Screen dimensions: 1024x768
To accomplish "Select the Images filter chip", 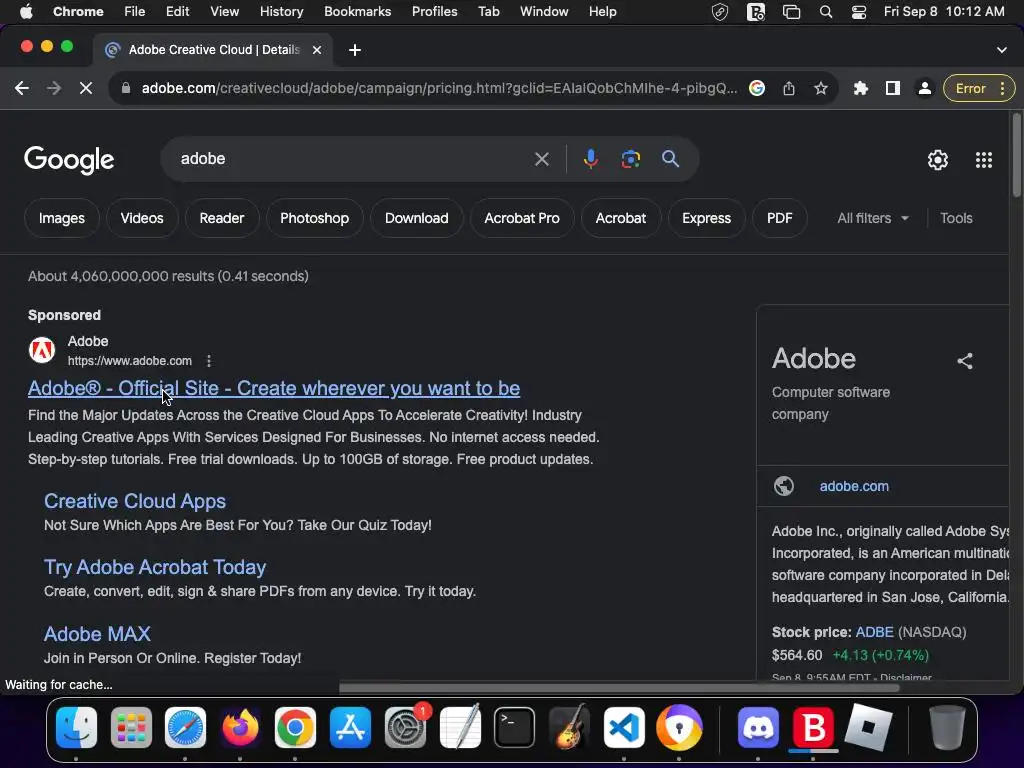I will coord(61,218).
